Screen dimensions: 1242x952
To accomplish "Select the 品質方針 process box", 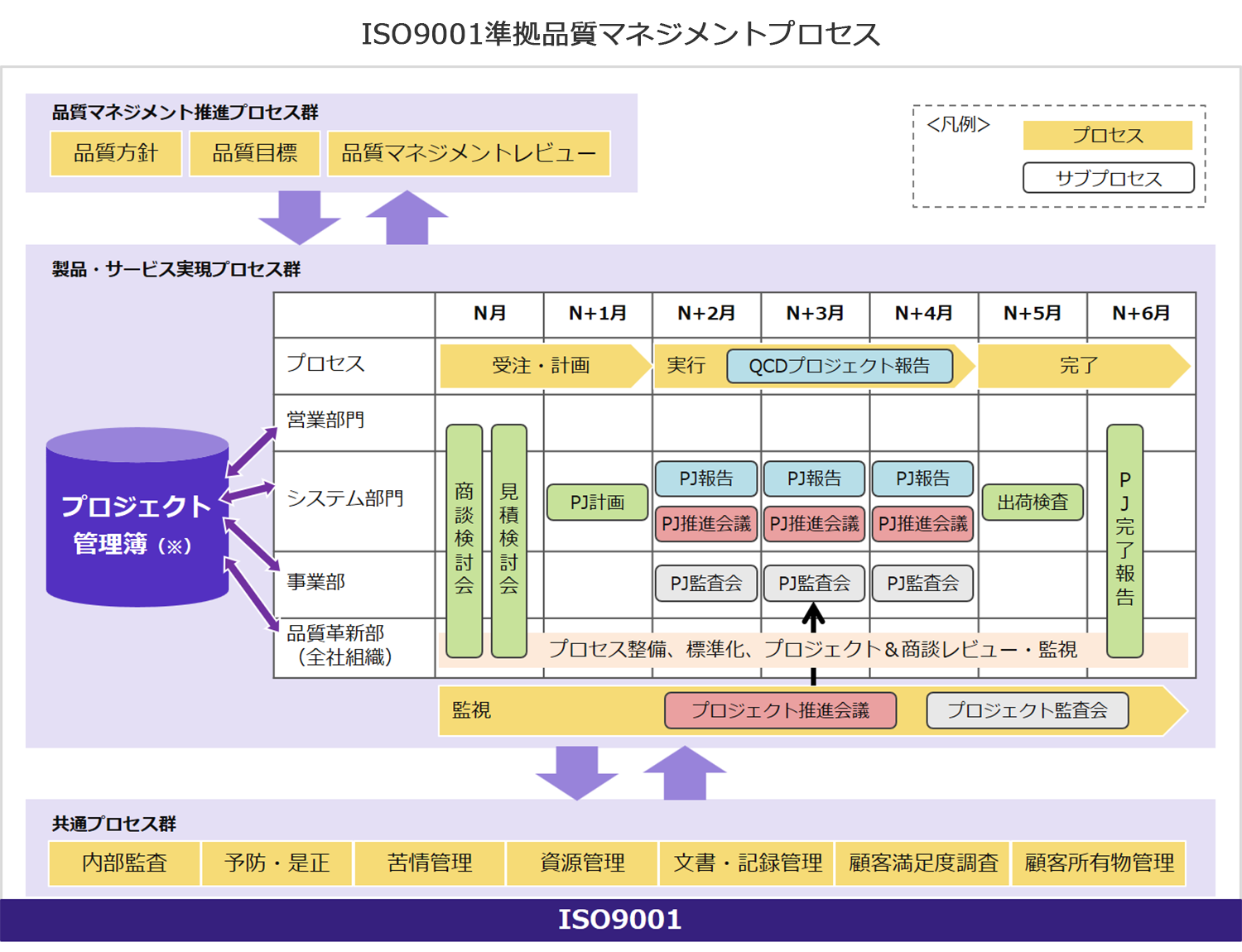I will pos(116,153).
